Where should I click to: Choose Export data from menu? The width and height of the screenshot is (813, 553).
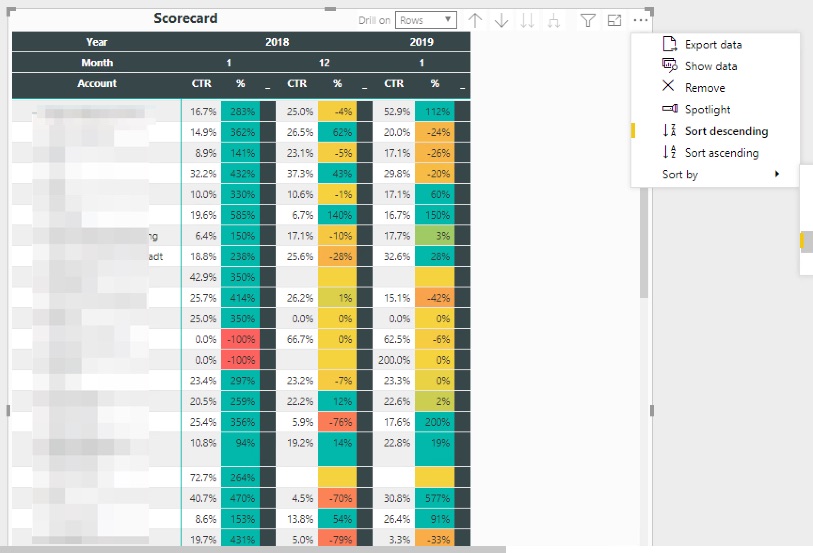pyautogui.click(x=713, y=45)
